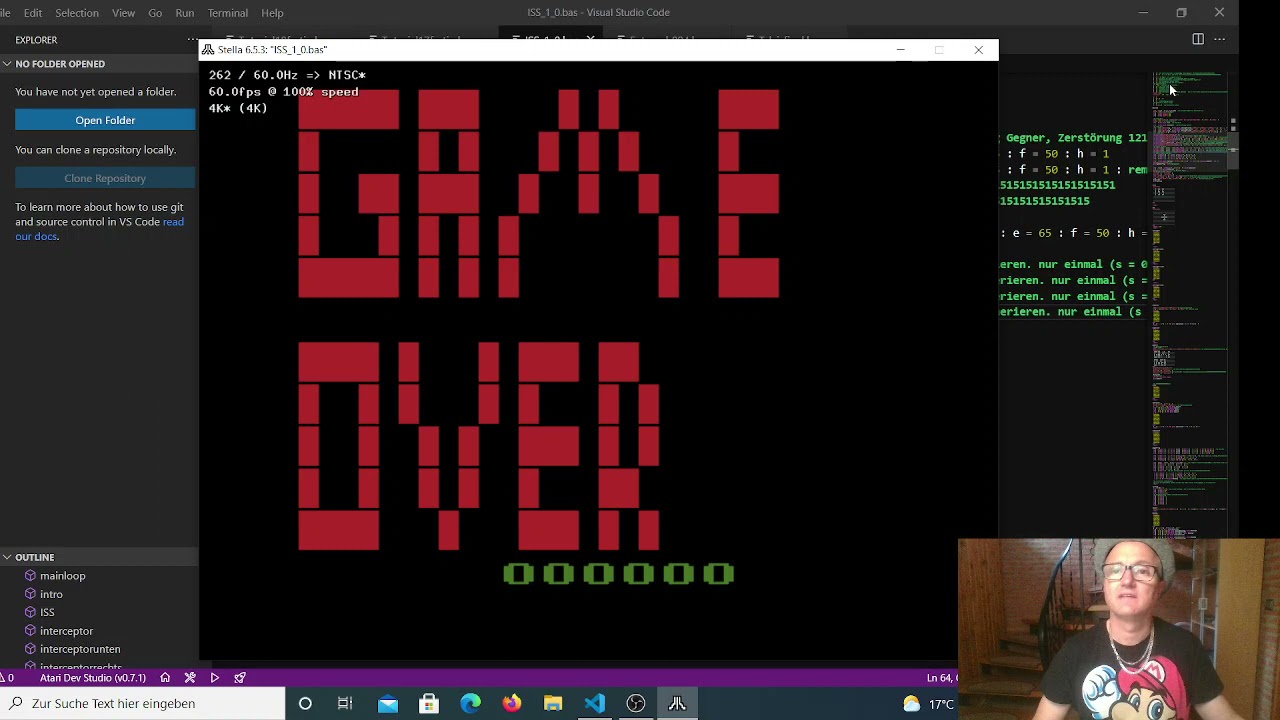Screen dimensions: 1280x720
Task: Click the EXPLORER panel title
Action: [36, 40]
